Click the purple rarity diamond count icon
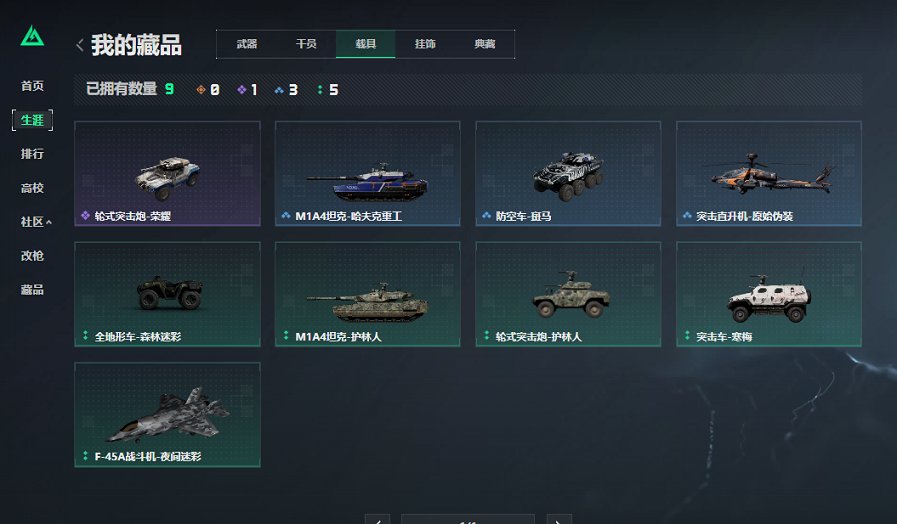 [x=241, y=89]
